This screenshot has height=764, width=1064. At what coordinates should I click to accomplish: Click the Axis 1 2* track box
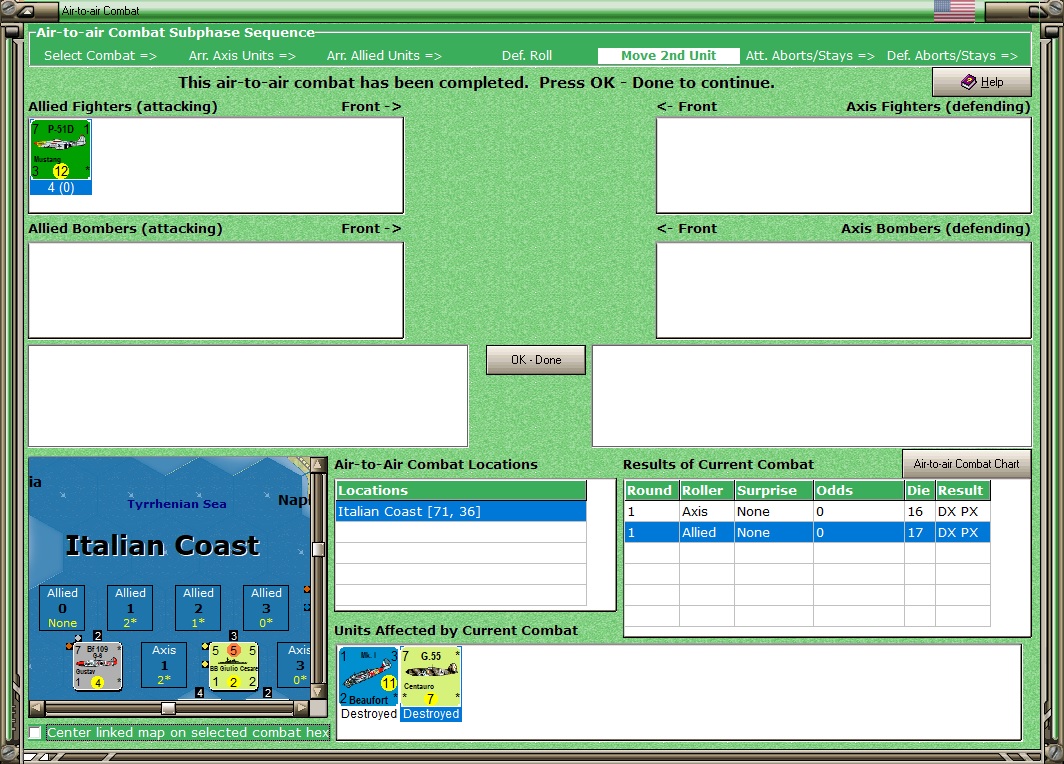click(164, 665)
